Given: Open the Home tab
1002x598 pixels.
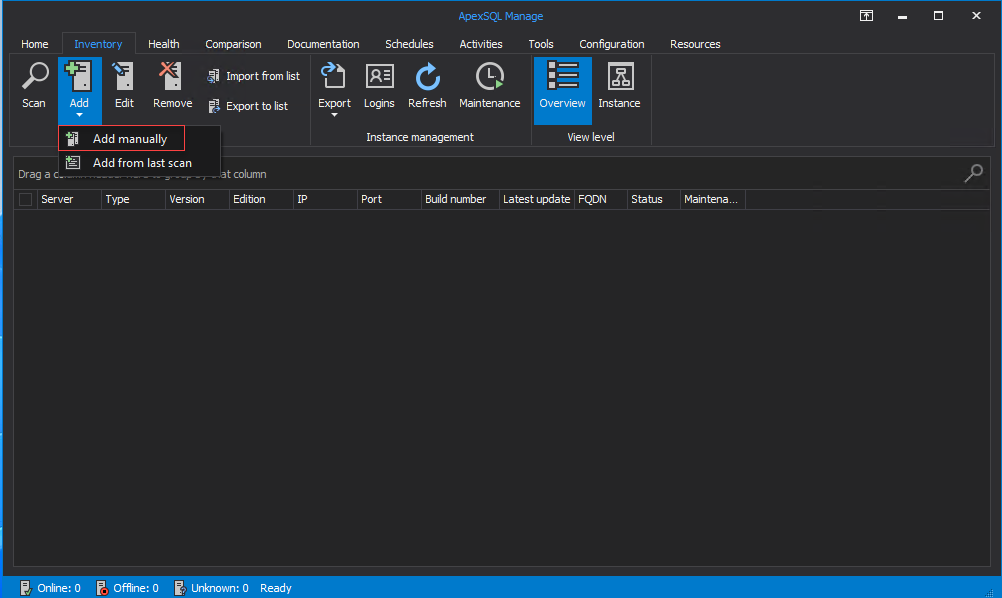Looking at the screenshot, I should pos(35,44).
